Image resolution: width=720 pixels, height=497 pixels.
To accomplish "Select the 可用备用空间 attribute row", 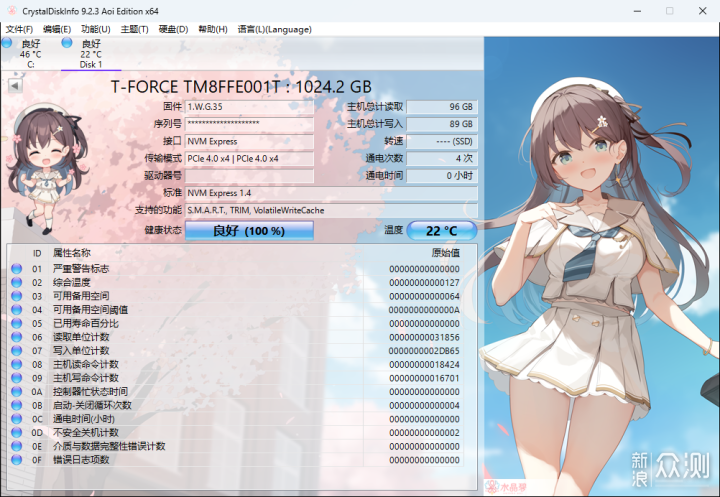I will [x=236, y=296].
